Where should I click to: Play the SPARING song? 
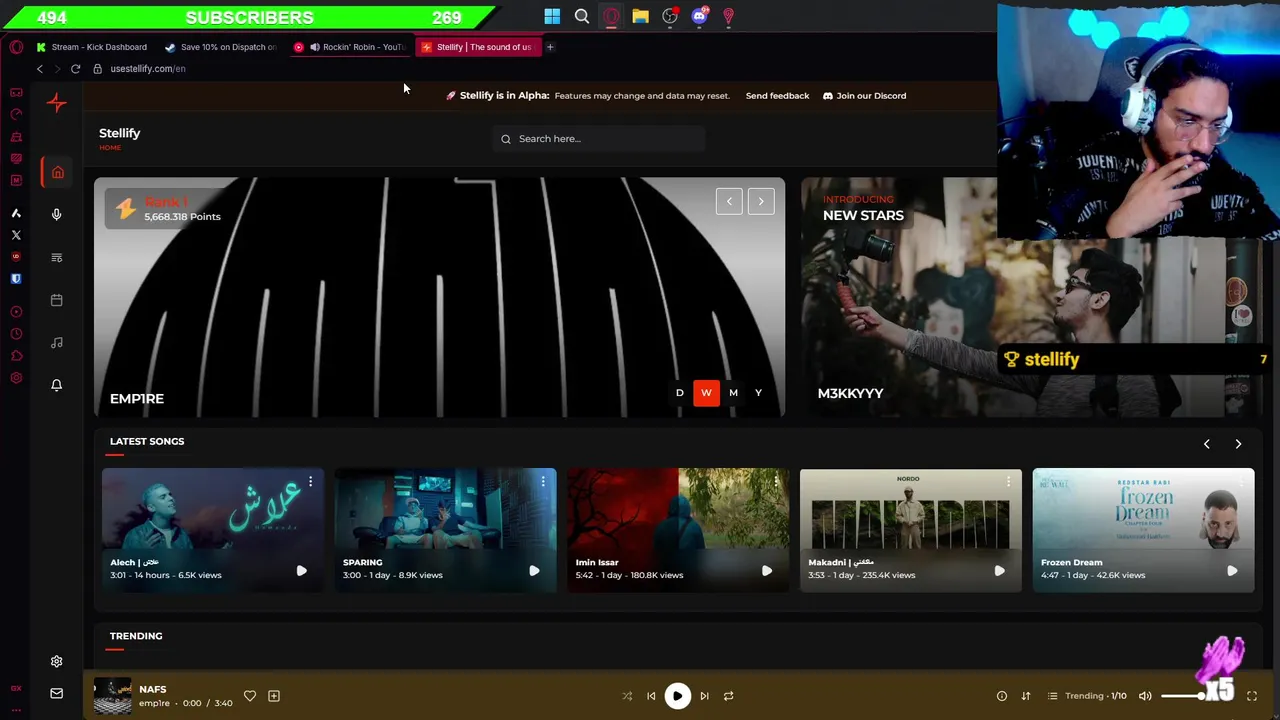click(534, 571)
